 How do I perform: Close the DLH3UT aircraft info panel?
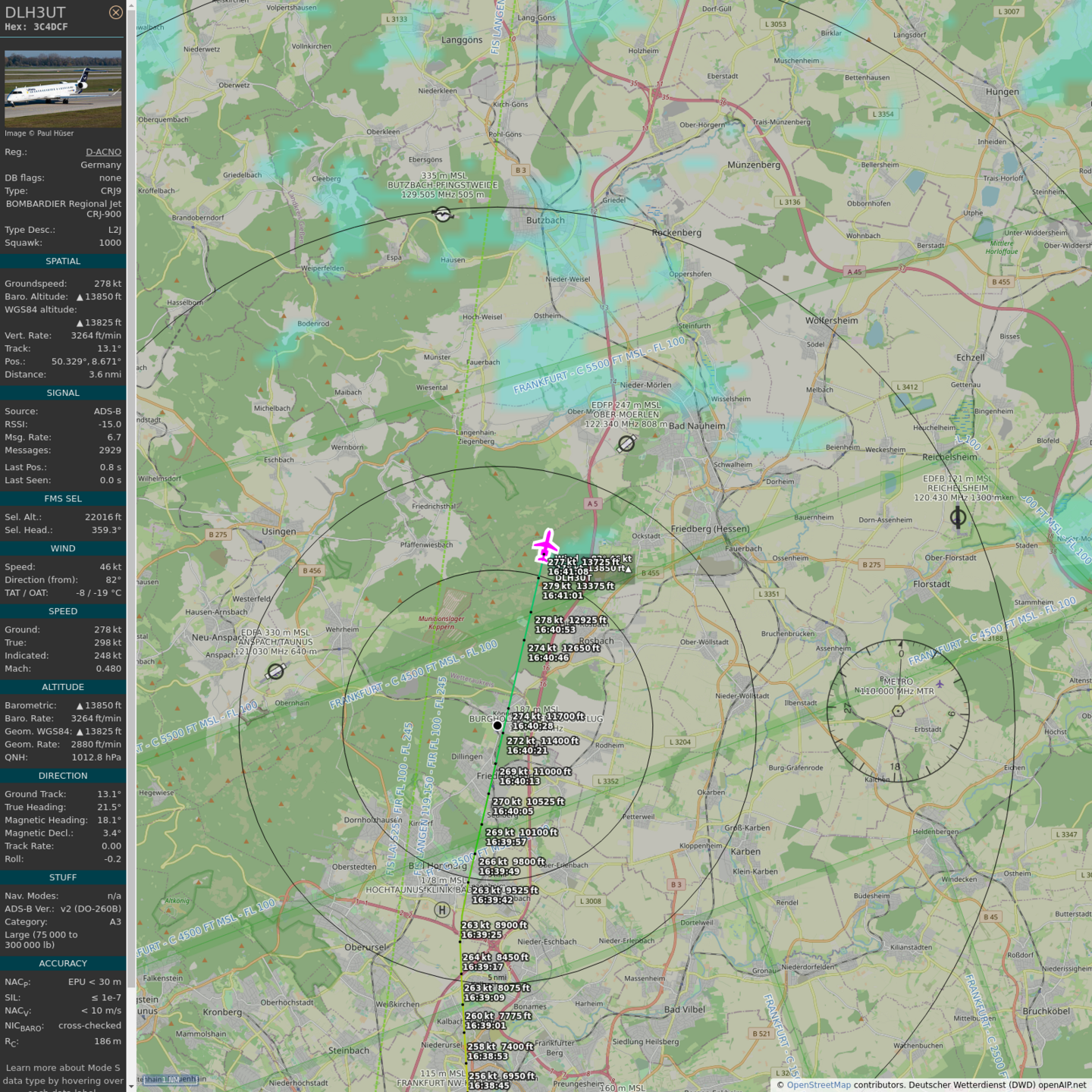tap(115, 12)
